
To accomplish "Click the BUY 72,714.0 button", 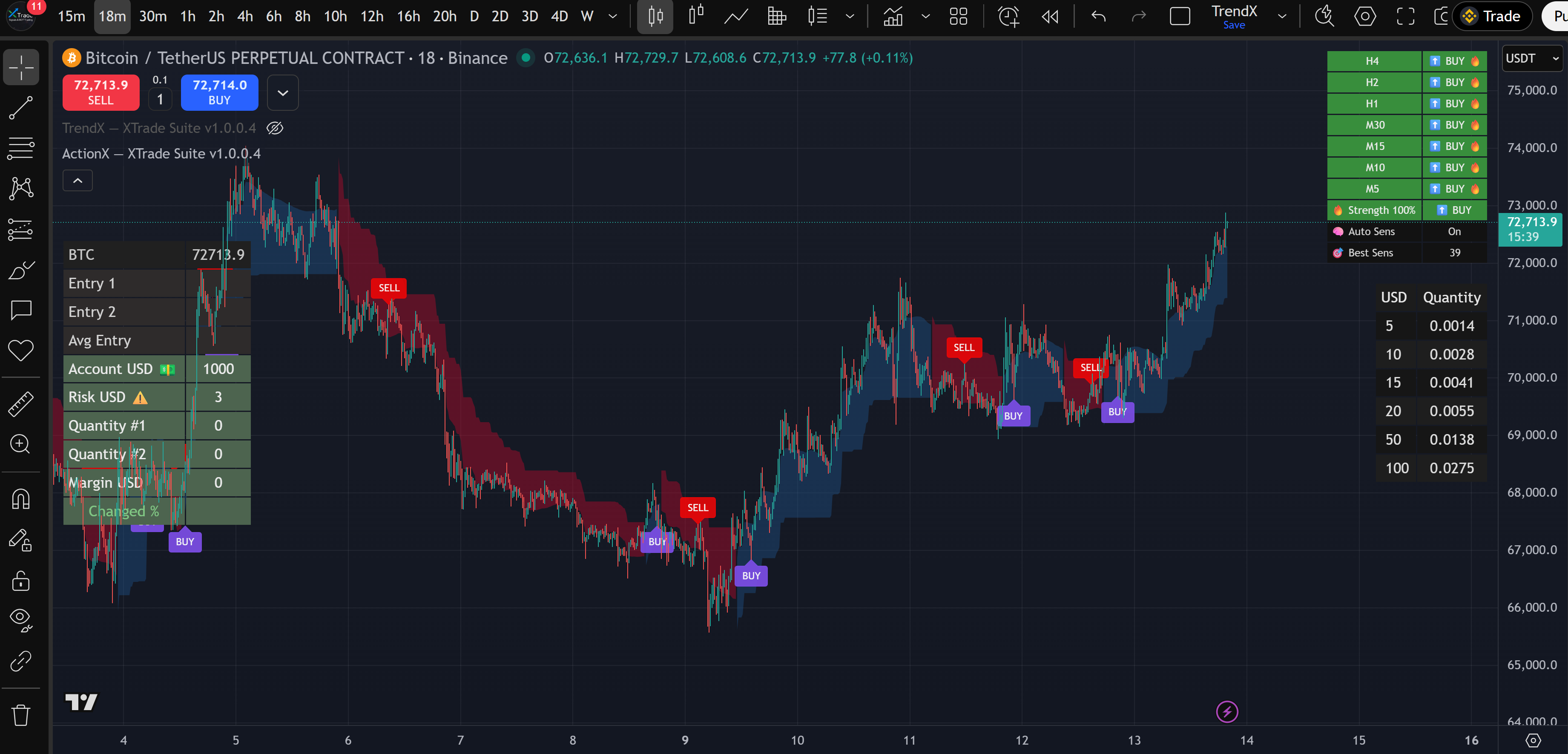I will (x=219, y=92).
